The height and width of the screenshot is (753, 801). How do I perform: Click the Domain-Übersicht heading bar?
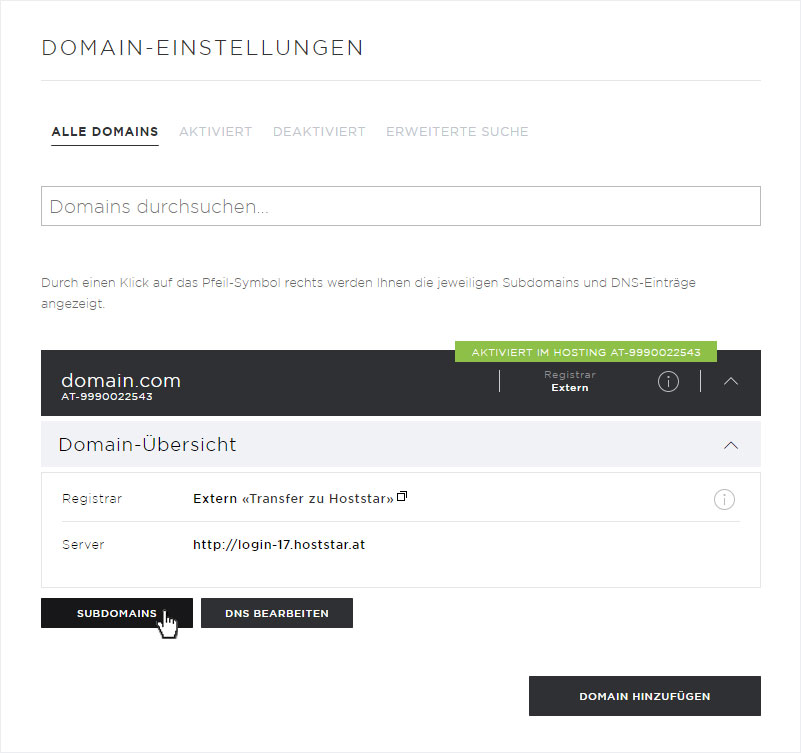400,444
